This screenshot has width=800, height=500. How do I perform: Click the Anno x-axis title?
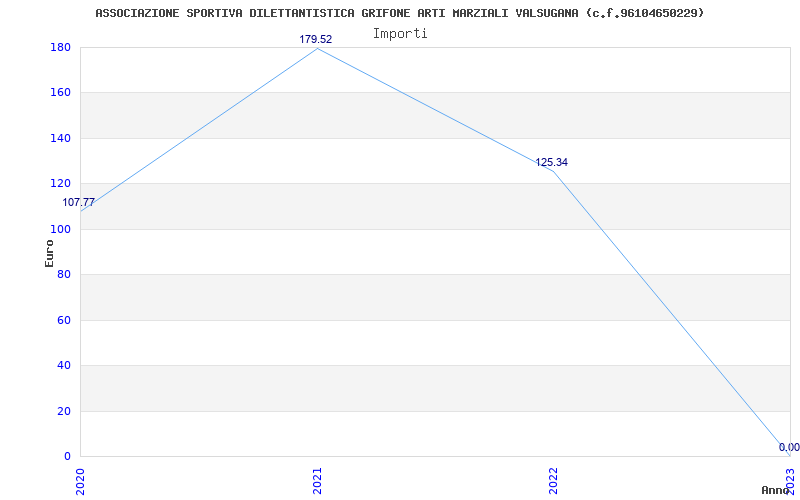coord(775,490)
